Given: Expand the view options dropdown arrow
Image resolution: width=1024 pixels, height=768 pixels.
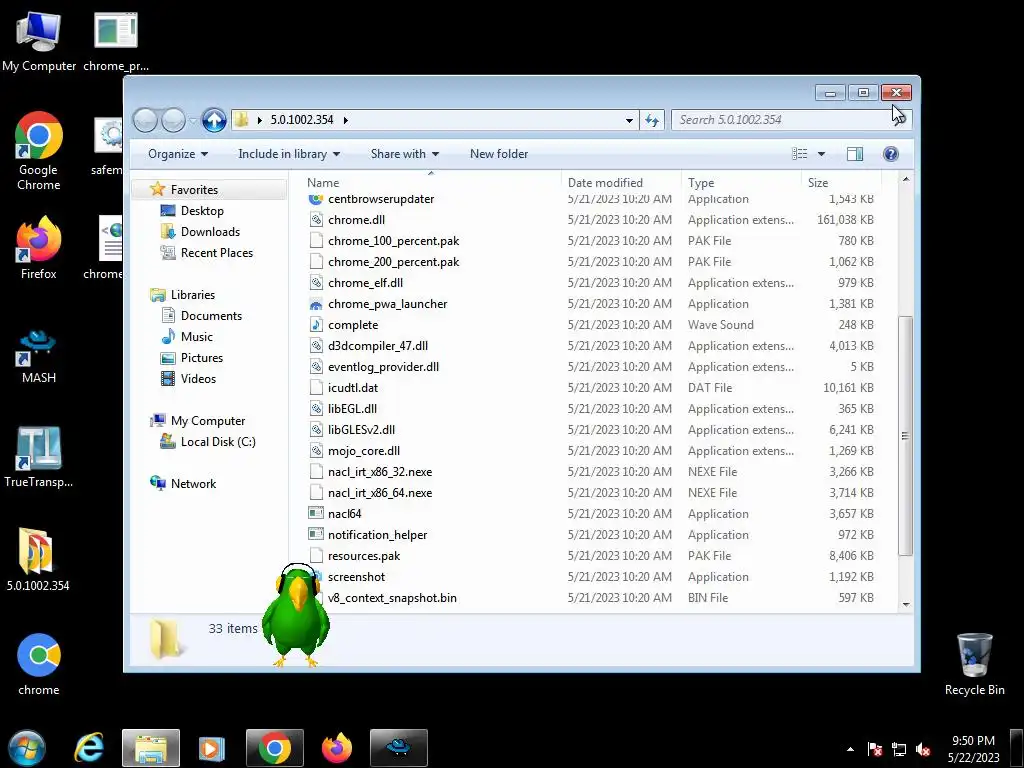Looking at the screenshot, I should (x=822, y=154).
